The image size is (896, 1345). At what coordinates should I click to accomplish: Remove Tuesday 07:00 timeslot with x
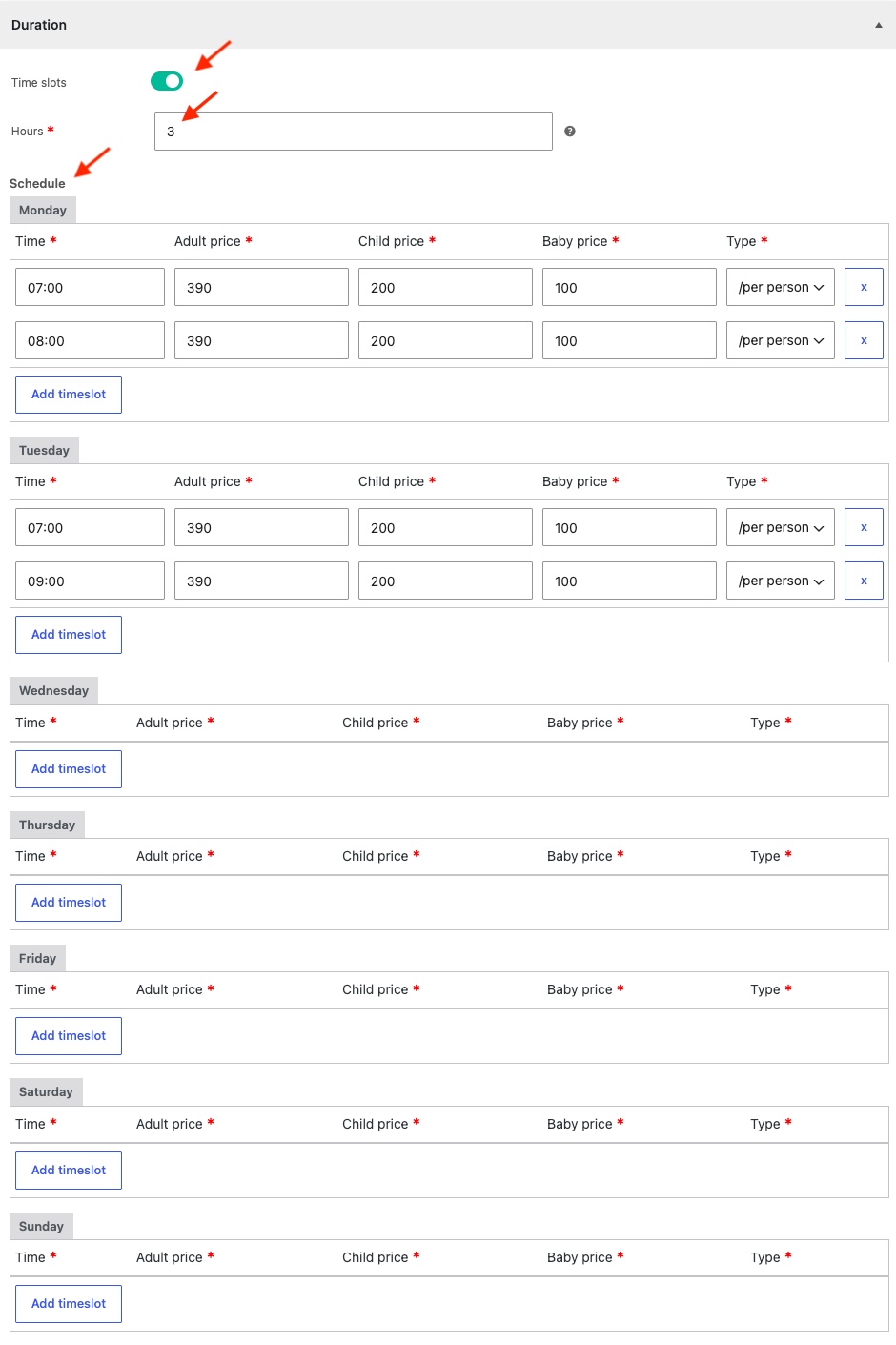864,527
